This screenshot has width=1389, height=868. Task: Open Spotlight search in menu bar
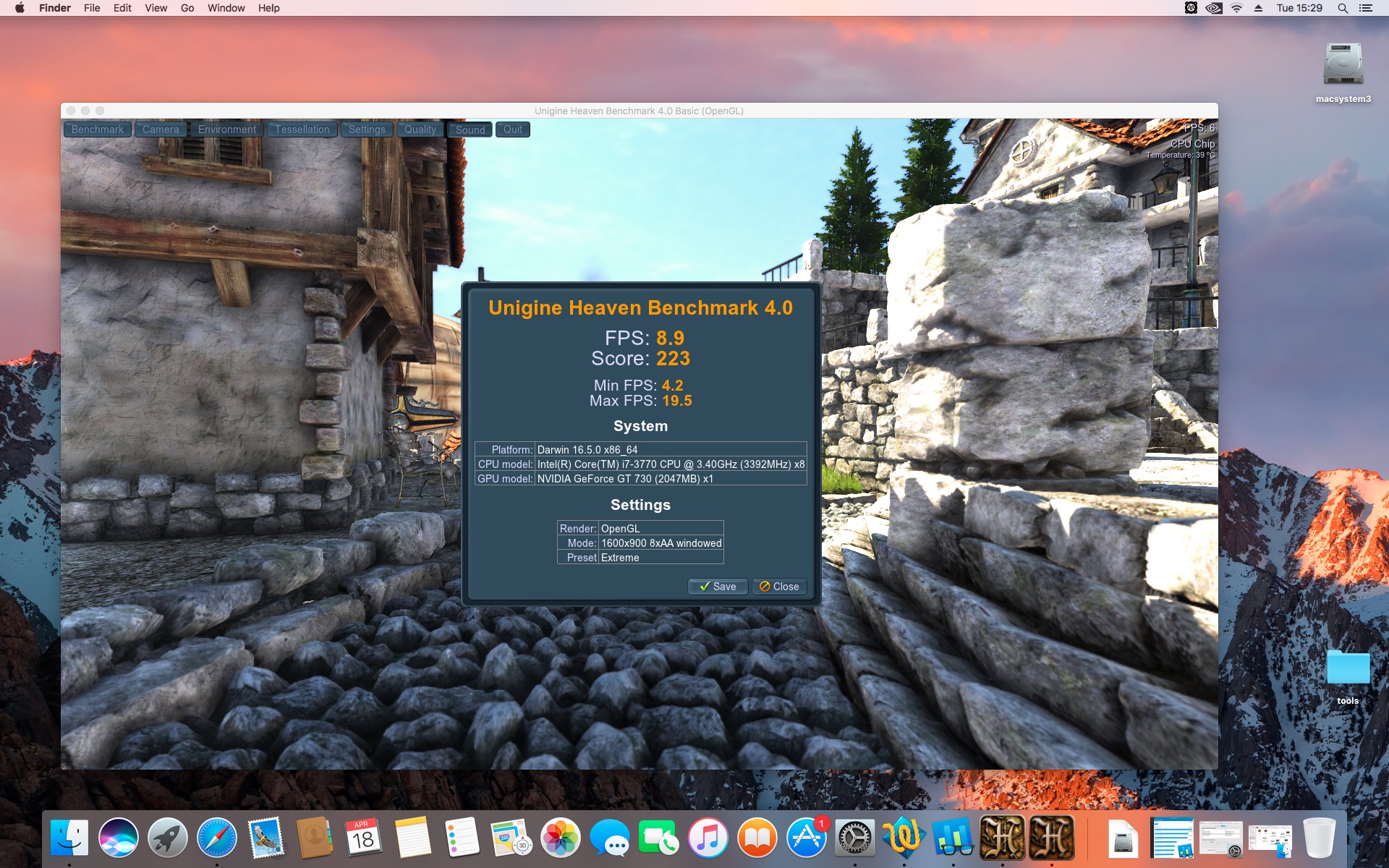click(x=1343, y=8)
